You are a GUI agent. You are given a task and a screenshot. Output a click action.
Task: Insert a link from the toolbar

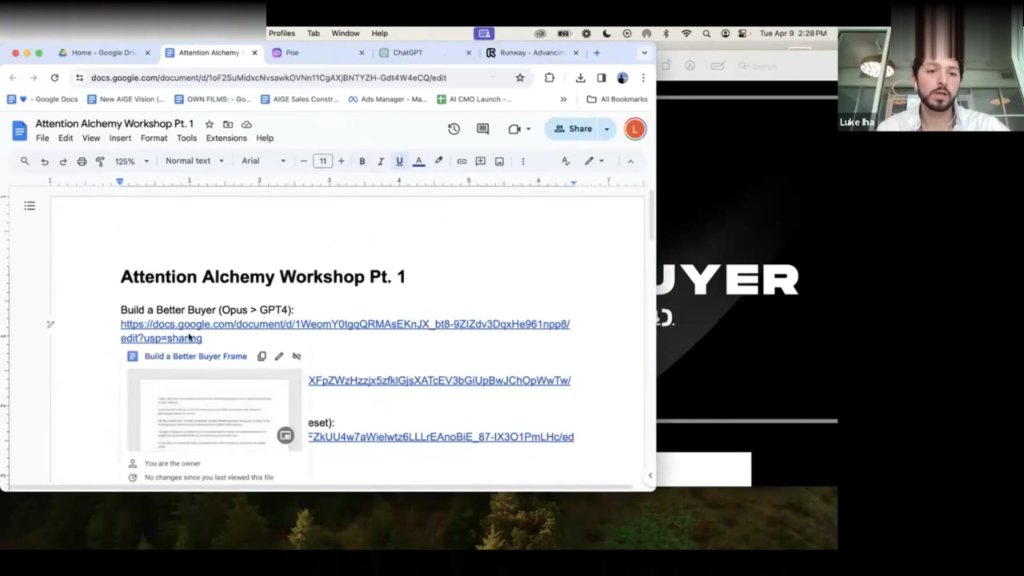pyautogui.click(x=462, y=161)
